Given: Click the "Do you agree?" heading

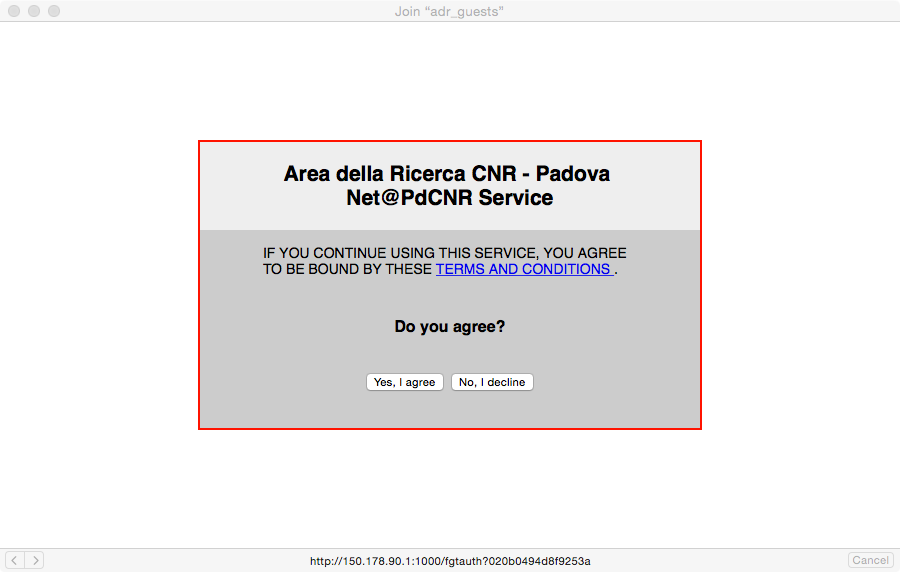Looking at the screenshot, I should [x=450, y=326].
